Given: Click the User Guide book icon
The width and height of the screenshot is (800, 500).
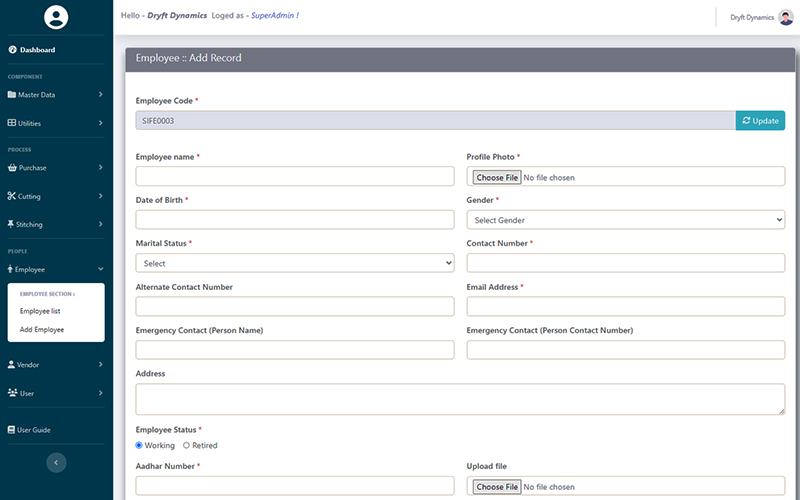Looking at the screenshot, I should (12, 430).
